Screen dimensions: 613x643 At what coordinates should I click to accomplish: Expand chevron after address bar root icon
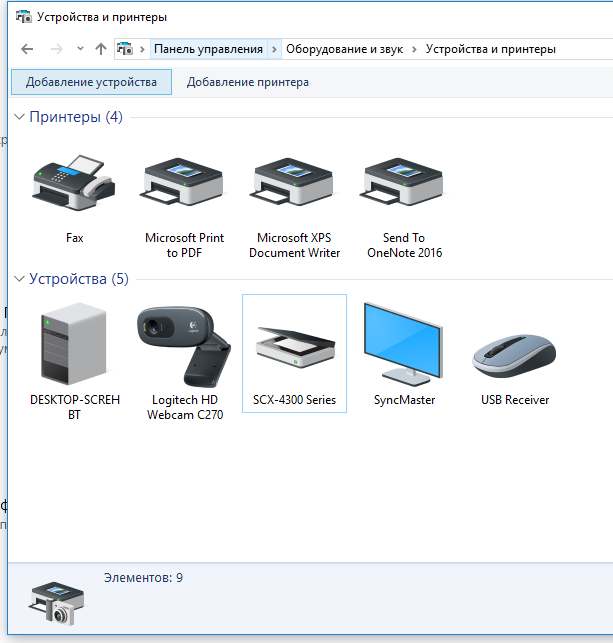point(142,49)
